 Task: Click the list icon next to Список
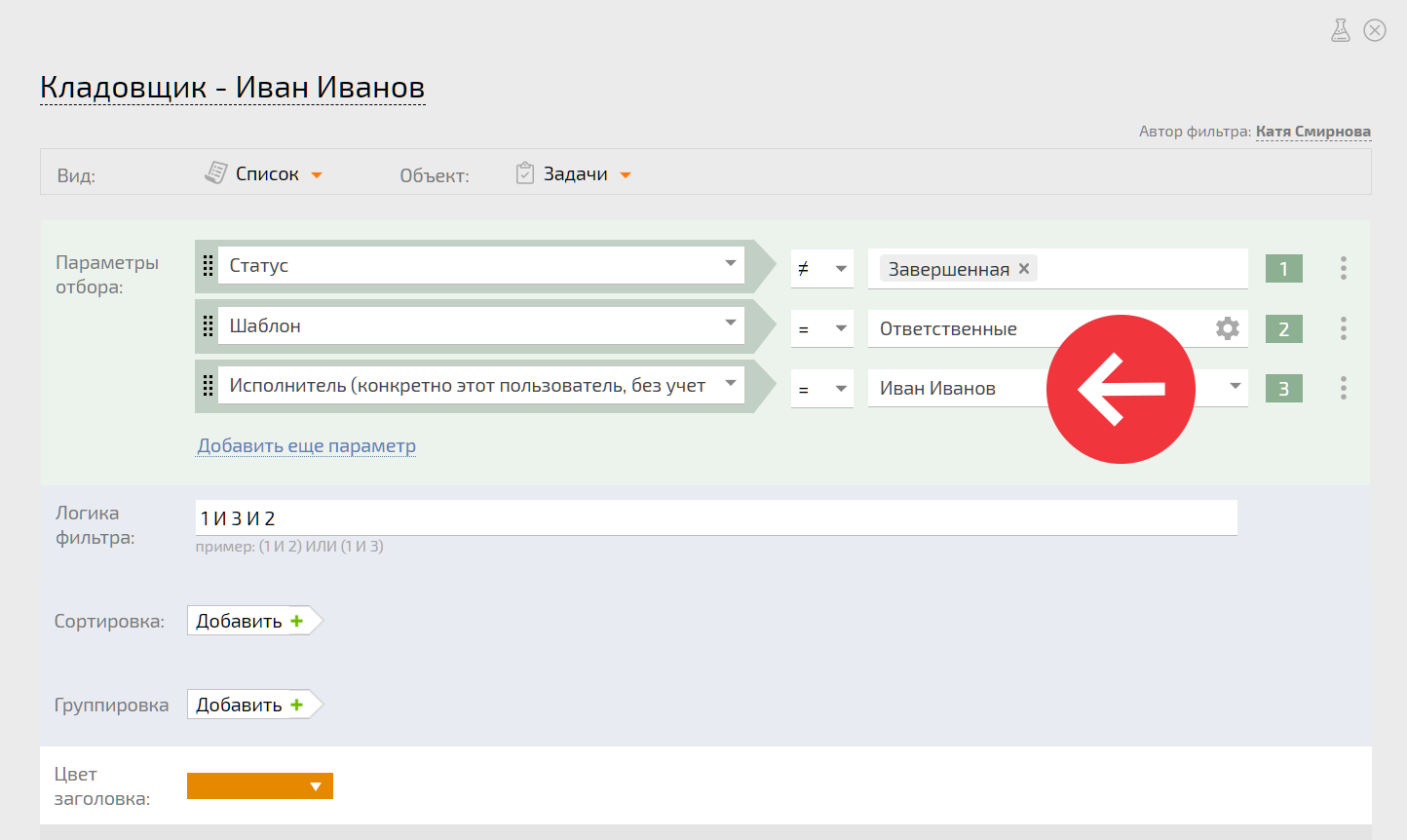click(215, 172)
